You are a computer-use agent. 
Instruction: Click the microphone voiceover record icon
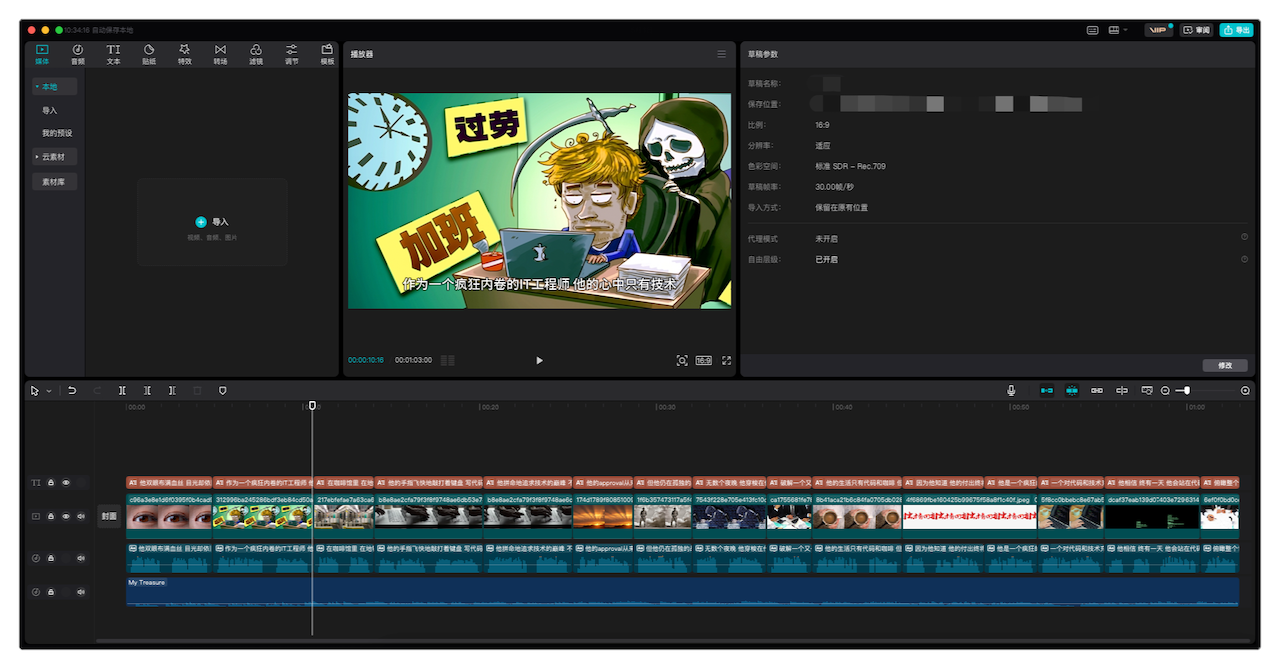pos(1011,390)
